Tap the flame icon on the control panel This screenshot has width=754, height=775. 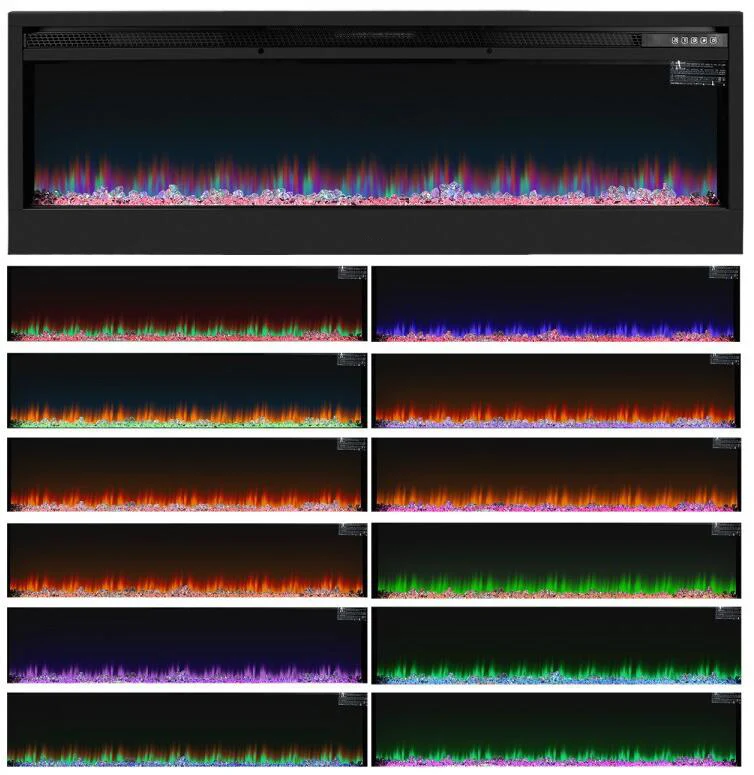[704, 41]
